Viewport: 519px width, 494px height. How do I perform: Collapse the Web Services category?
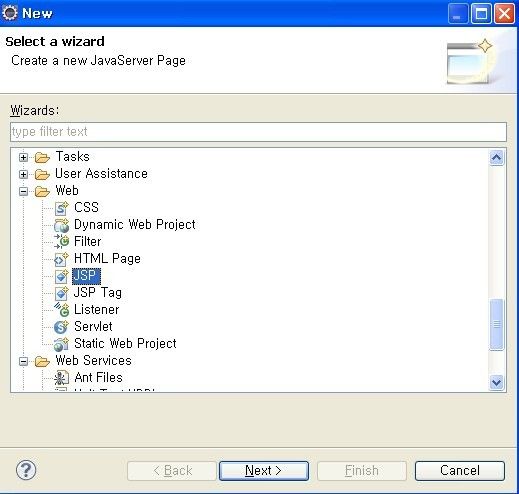(23, 361)
